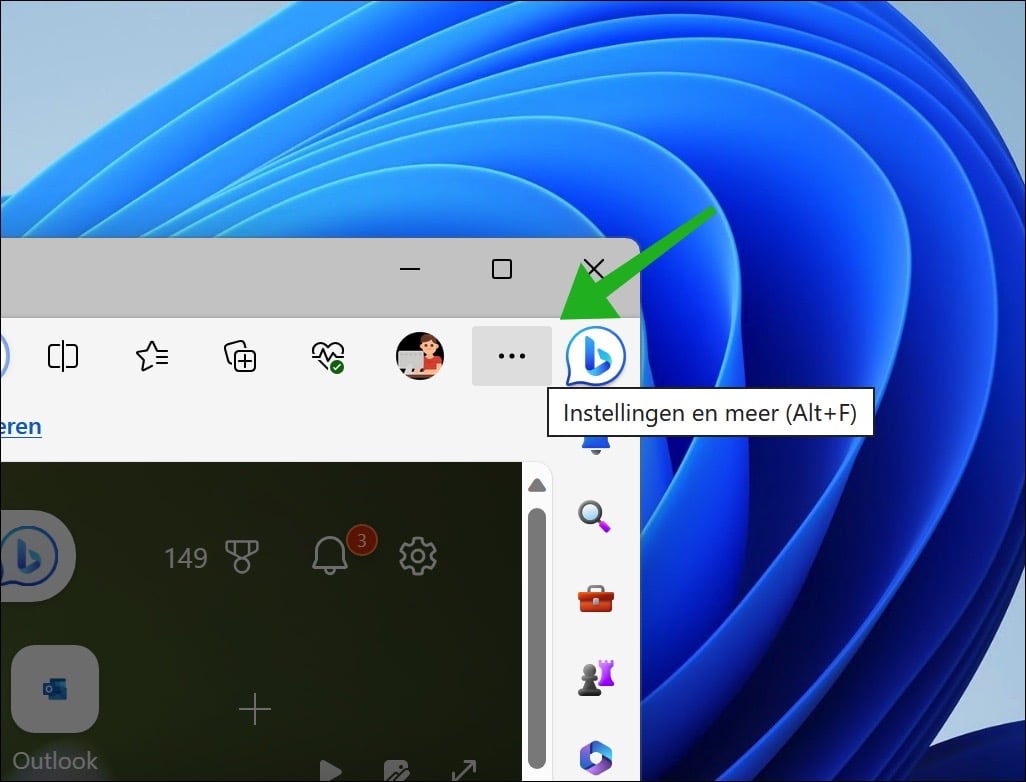Viewport: 1026px width, 782px height.
Task: Open Bing Chat in the sidebar
Action: pyautogui.click(x=596, y=356)
